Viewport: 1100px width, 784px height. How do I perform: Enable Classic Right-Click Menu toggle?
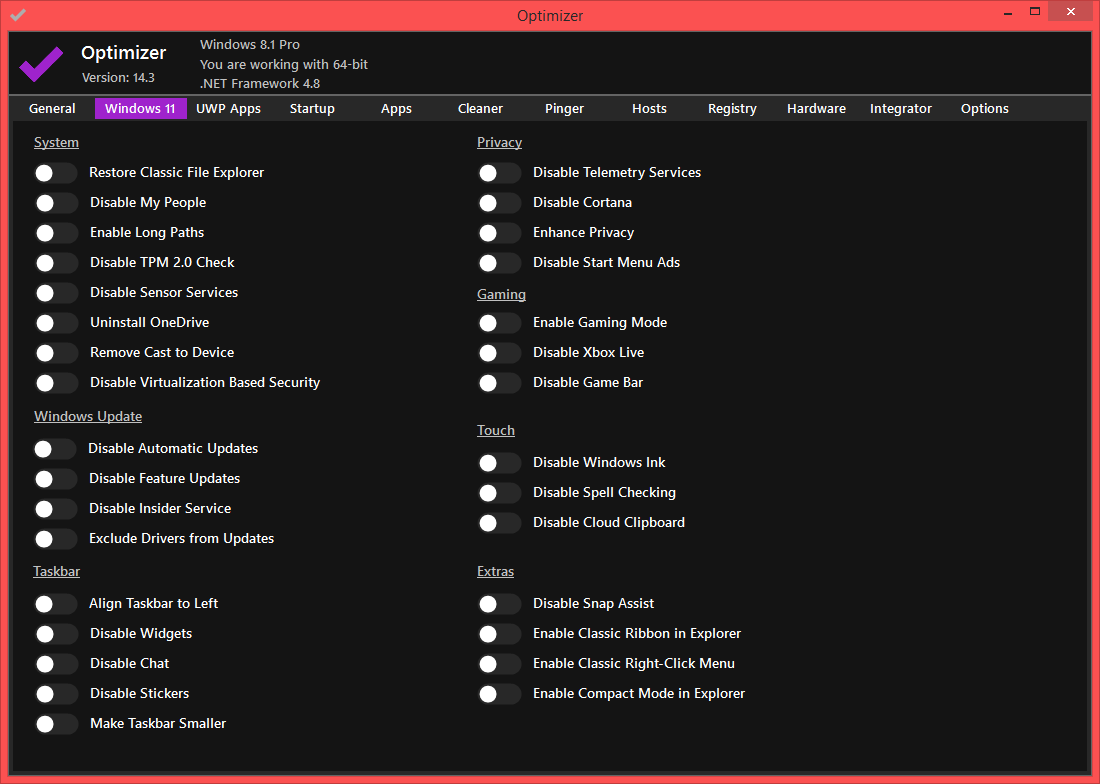[499, 664]
